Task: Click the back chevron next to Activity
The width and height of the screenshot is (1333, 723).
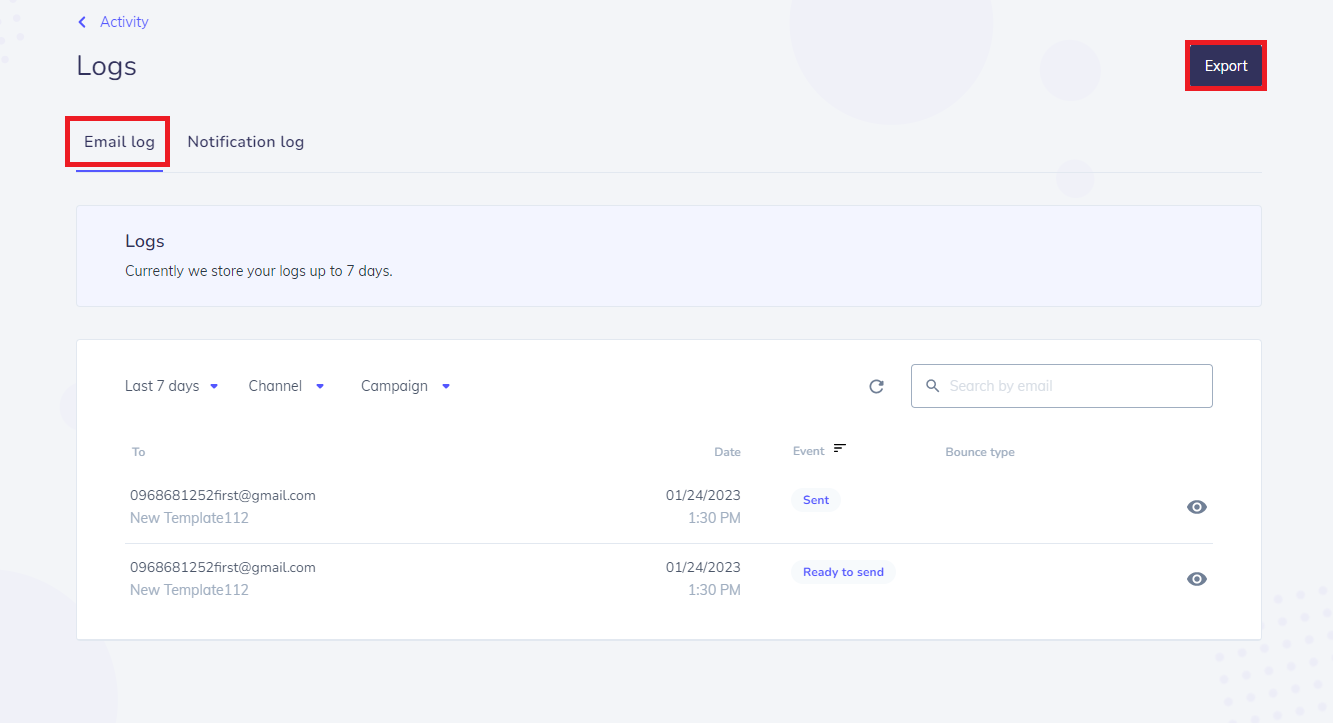Action: coord(82,22)
